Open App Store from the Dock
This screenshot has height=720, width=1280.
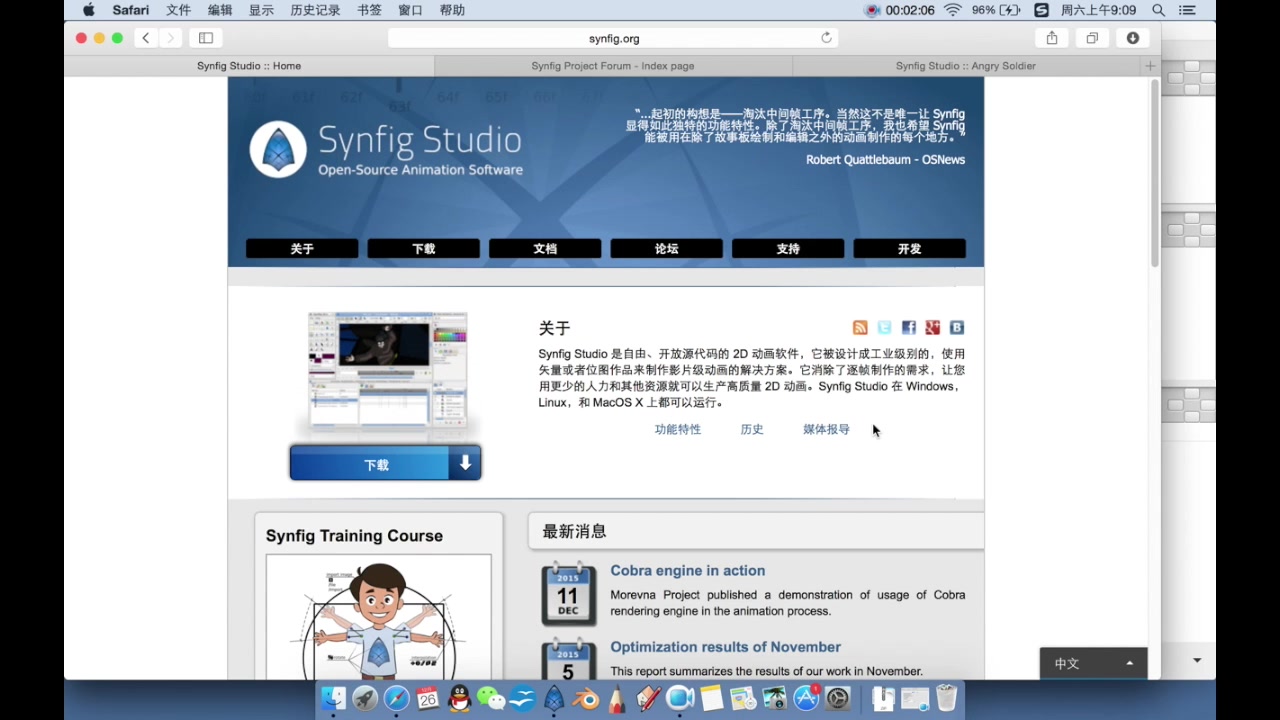(807, 698)
